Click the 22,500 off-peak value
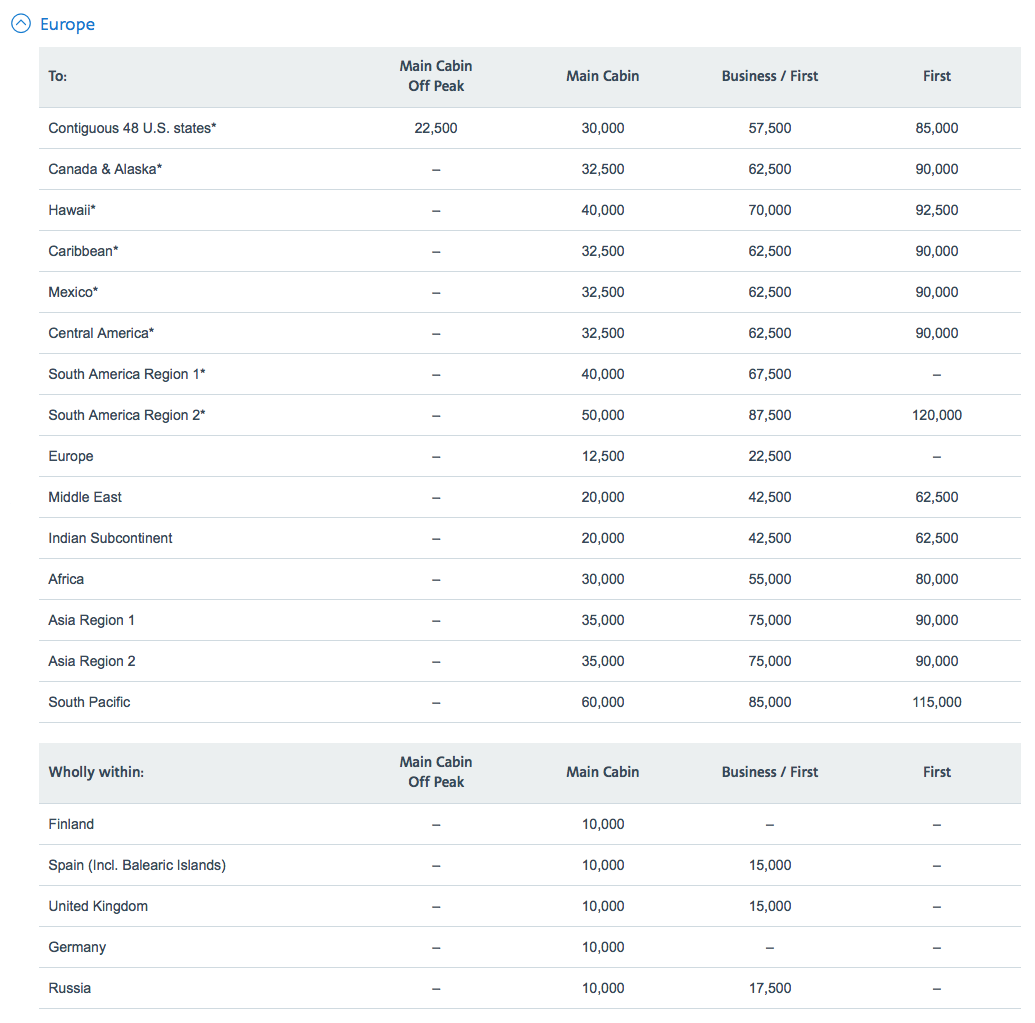This screenshot has width=1035, height=1023. pyautogui.click(x=436, y=128)
